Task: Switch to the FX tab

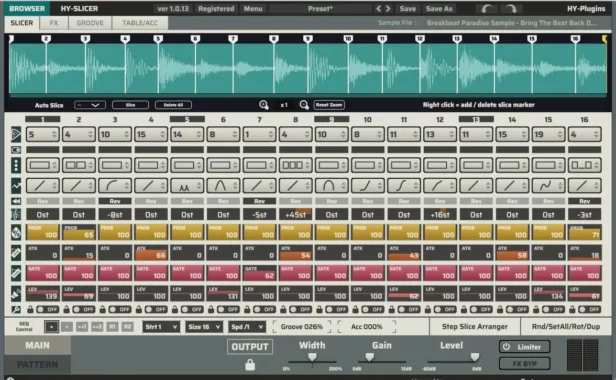Action: coord(54,23)
